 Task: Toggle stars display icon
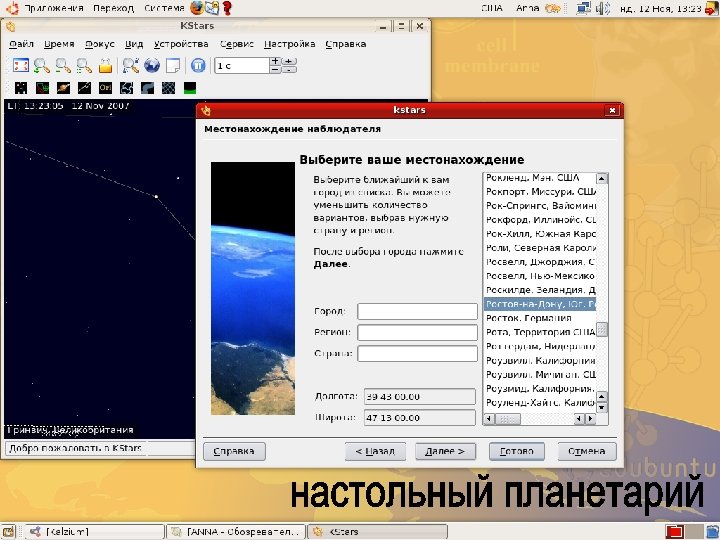(21, 87)
